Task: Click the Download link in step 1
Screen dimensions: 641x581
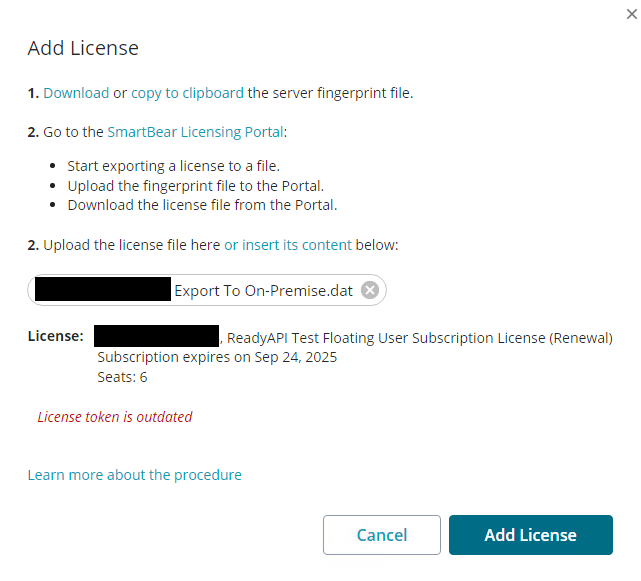Action: [x=76, y=93]
